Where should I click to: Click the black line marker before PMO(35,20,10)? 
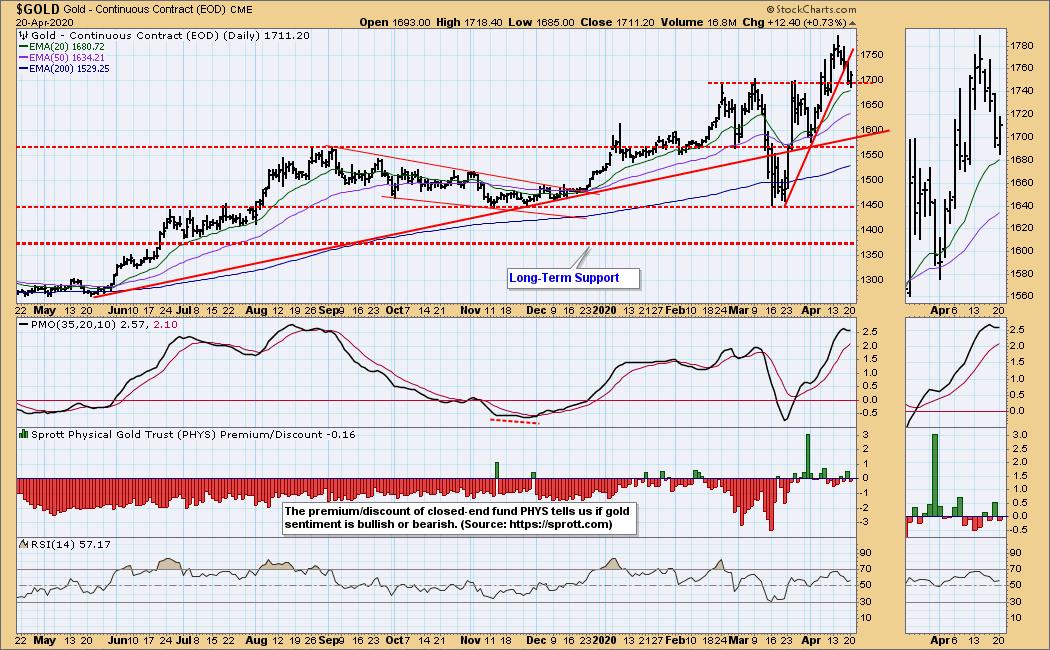[24, 324]
